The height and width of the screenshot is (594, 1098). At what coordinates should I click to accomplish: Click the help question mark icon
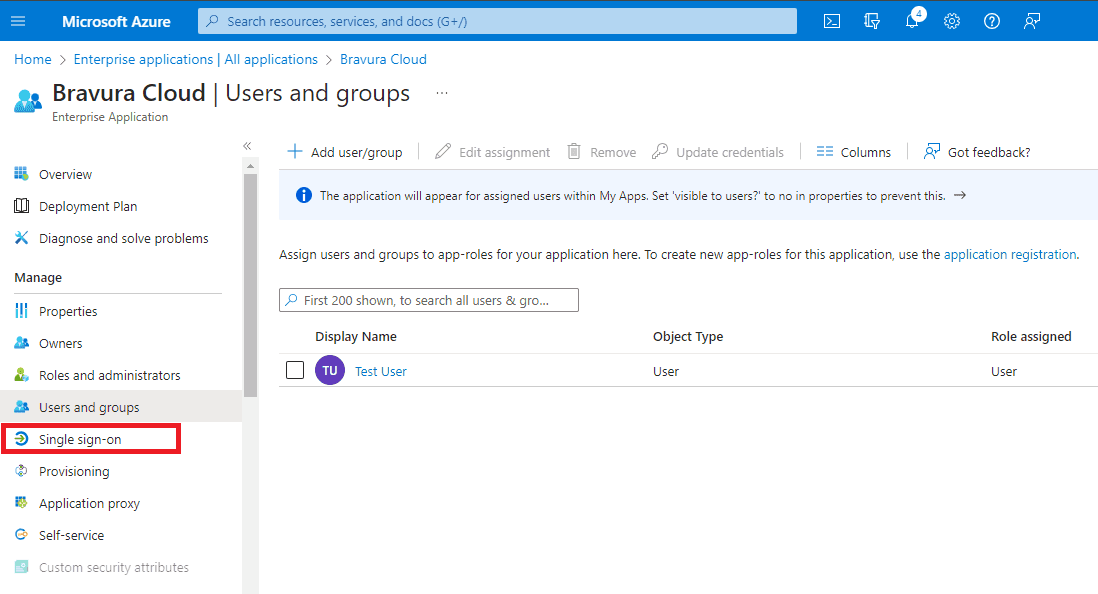992,21
